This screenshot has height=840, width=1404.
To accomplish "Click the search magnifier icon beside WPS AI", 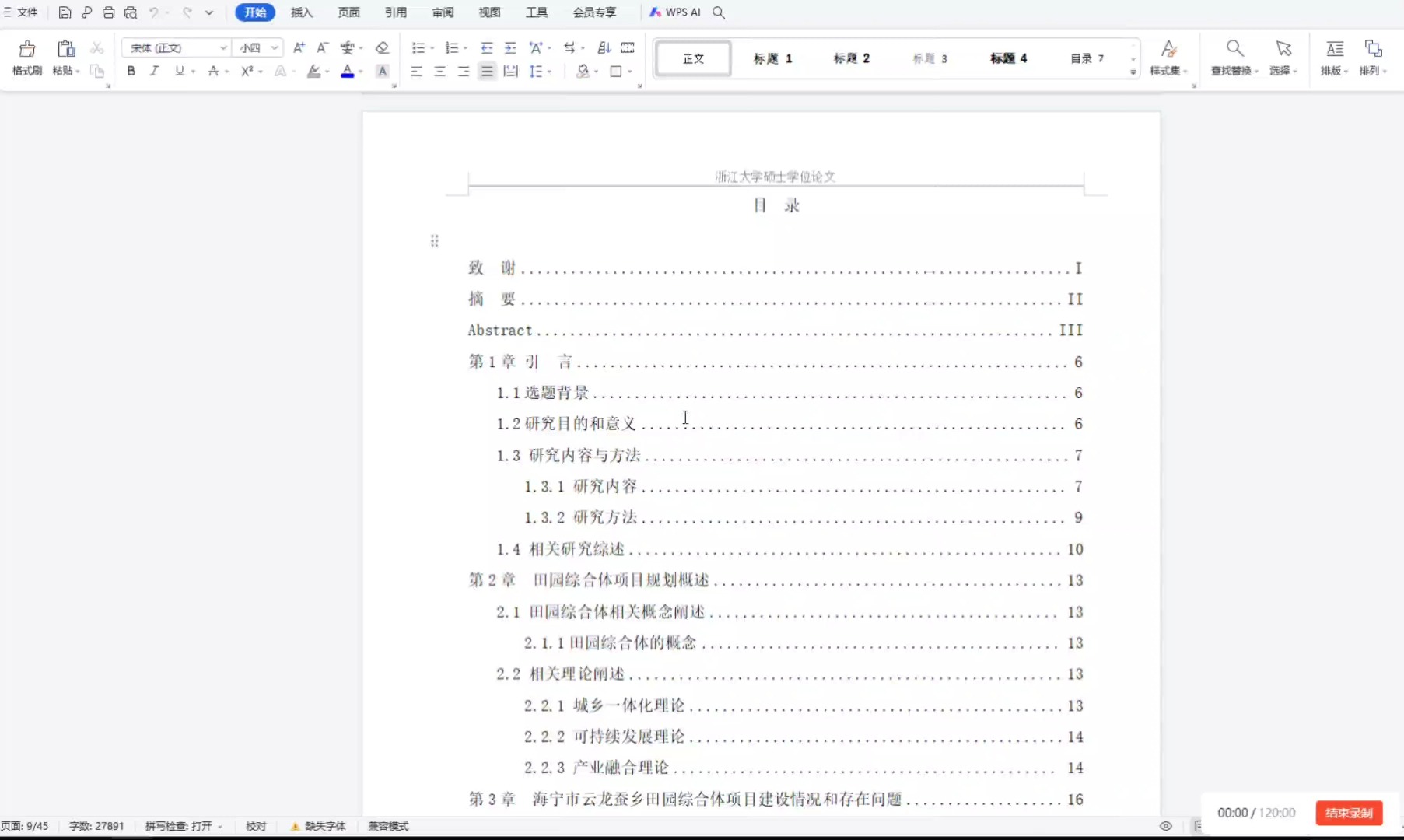I will [719, 12].
